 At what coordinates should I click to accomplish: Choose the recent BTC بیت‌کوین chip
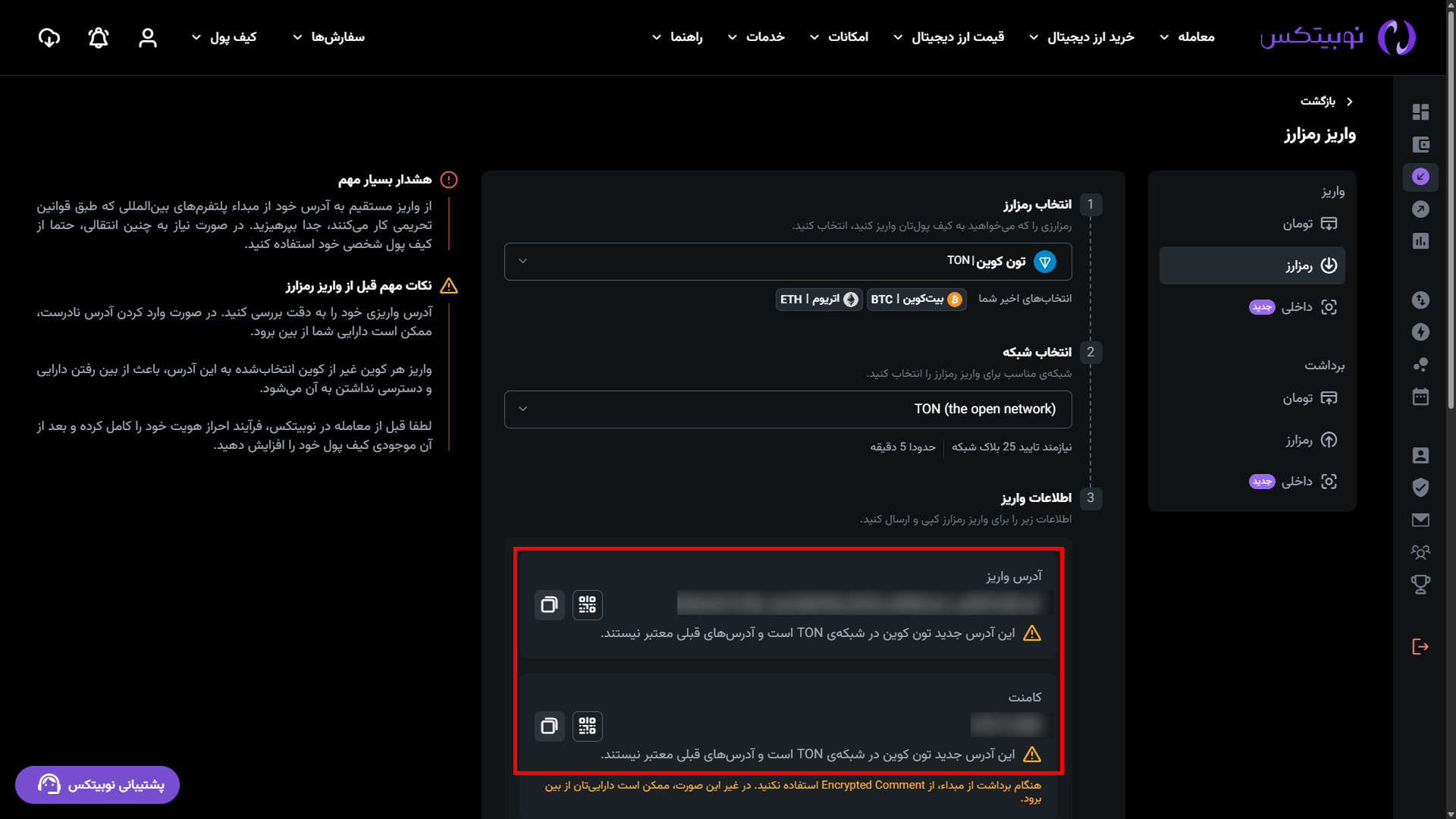[916, 300]
